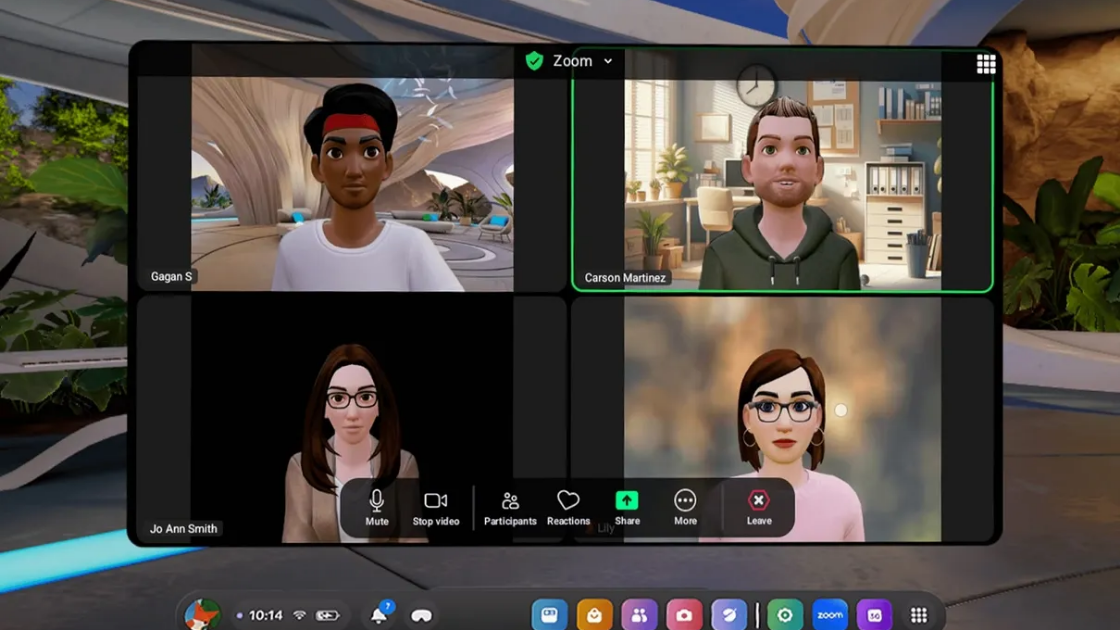Screen dimensions: 1120x630
Task: Open the green settings gear app
Action: [x=785, y=615]
